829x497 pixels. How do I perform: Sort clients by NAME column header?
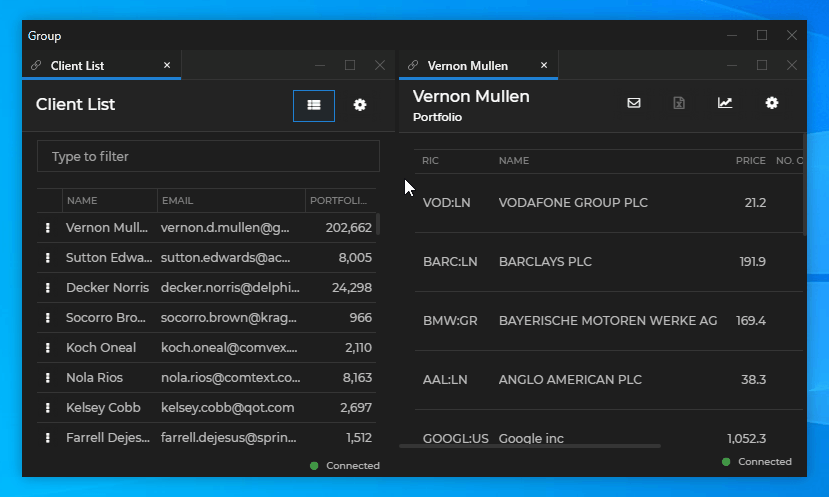click(x=109, y=200)
